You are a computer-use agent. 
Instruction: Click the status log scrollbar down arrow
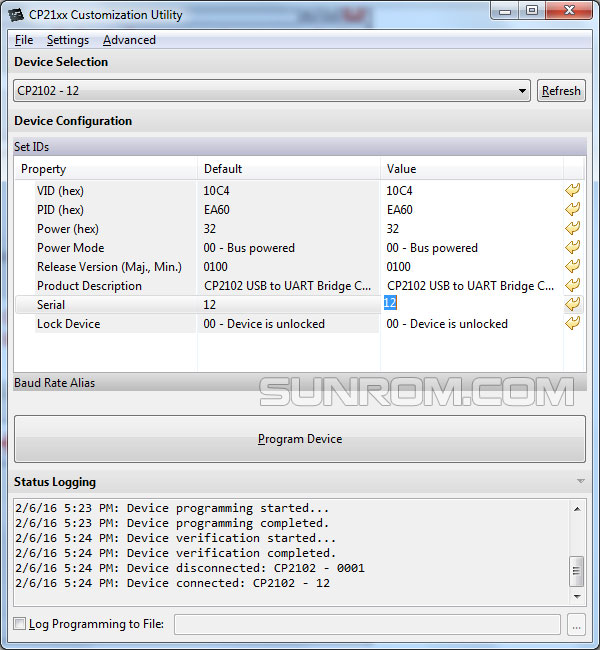(577, 597)
